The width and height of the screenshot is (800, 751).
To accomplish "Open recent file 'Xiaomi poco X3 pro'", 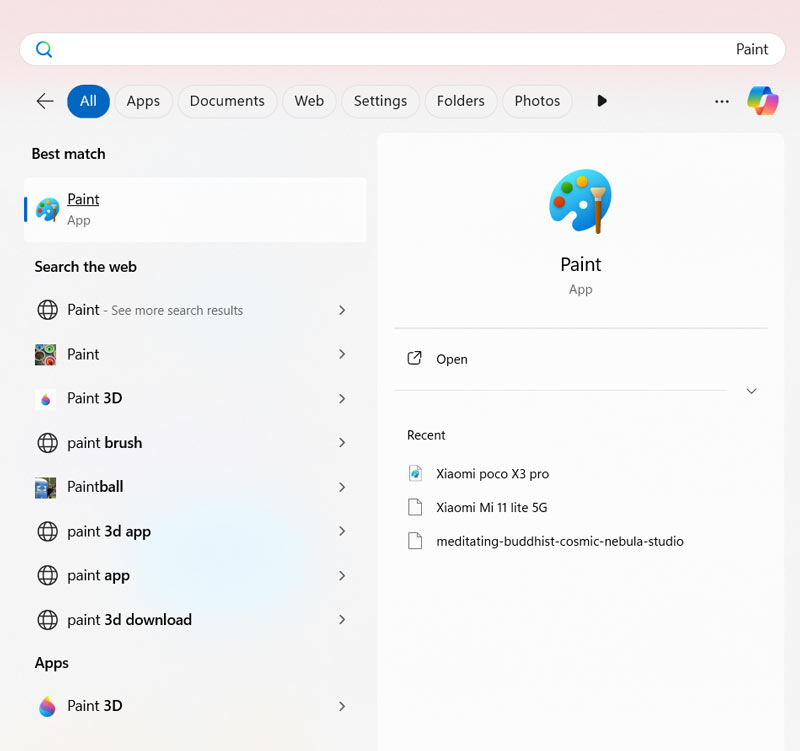I will pyautogui.click(x=492, y=473).
